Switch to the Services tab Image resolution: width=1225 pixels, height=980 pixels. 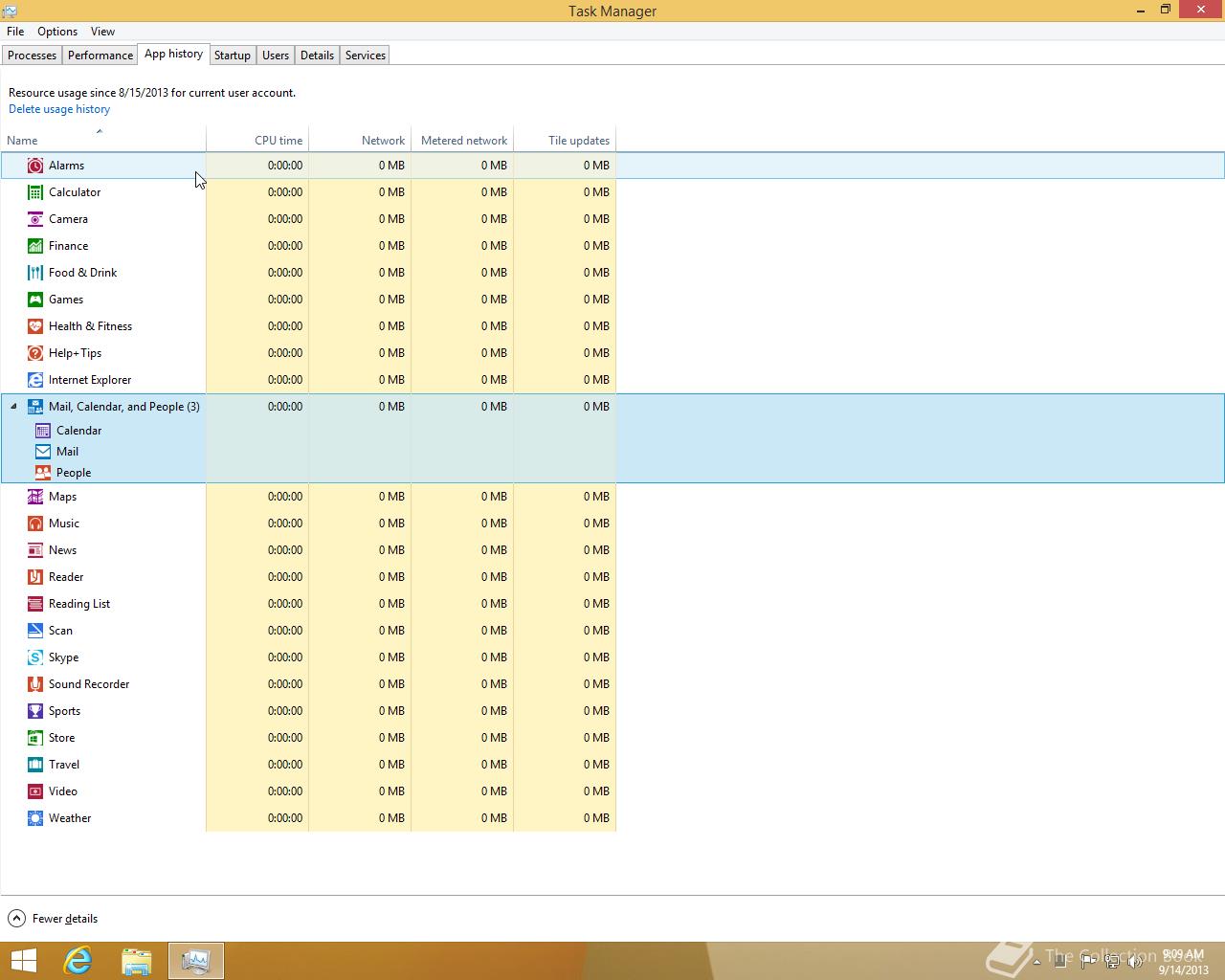[366, 56]
